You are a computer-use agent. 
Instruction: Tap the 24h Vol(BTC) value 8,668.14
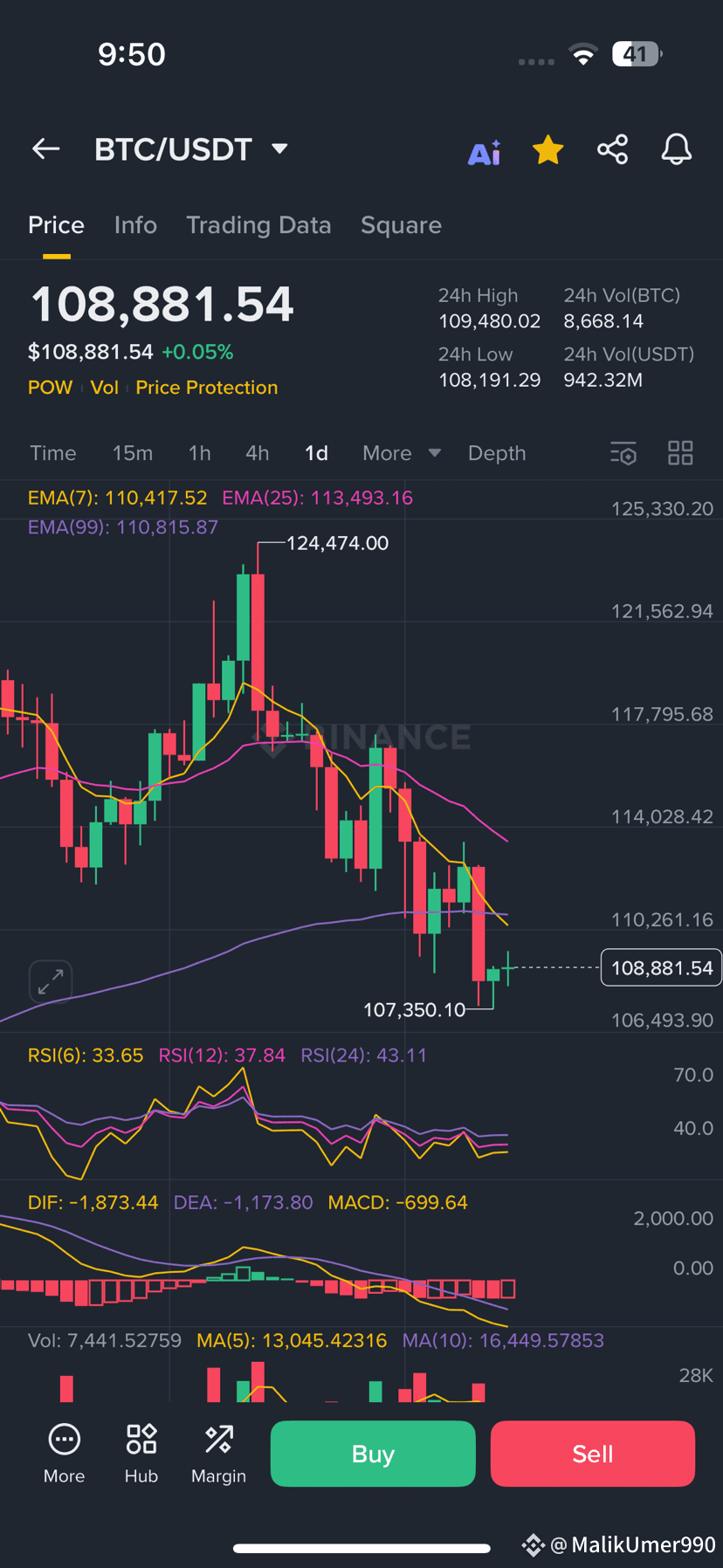(603, 321)
